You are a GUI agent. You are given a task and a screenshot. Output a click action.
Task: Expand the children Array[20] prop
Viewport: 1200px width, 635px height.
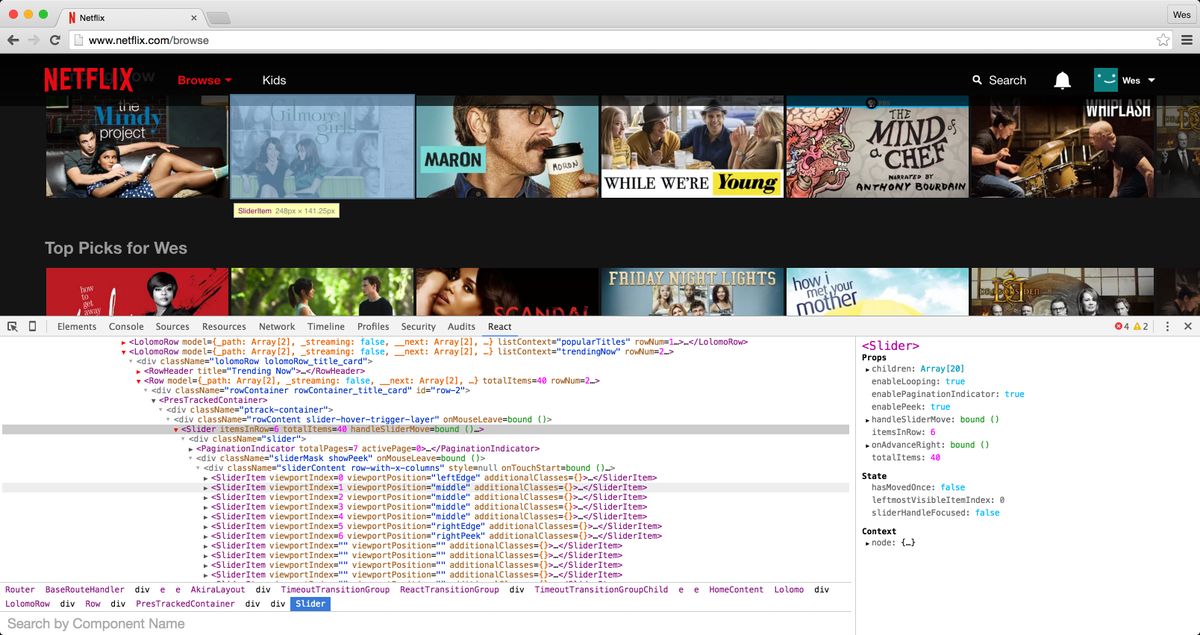867,370
